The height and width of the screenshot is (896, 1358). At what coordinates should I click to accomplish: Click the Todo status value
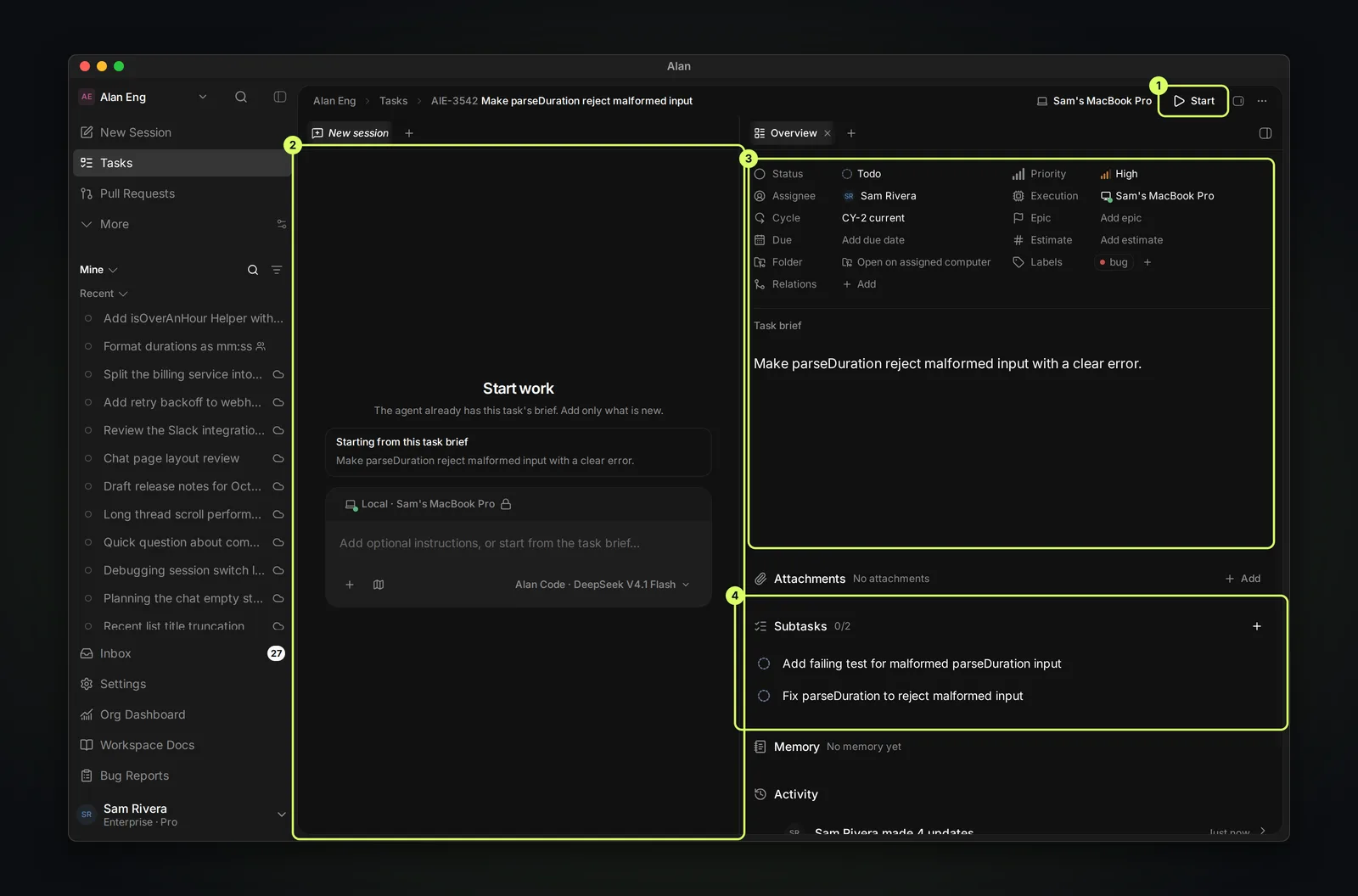click(861, 174)
